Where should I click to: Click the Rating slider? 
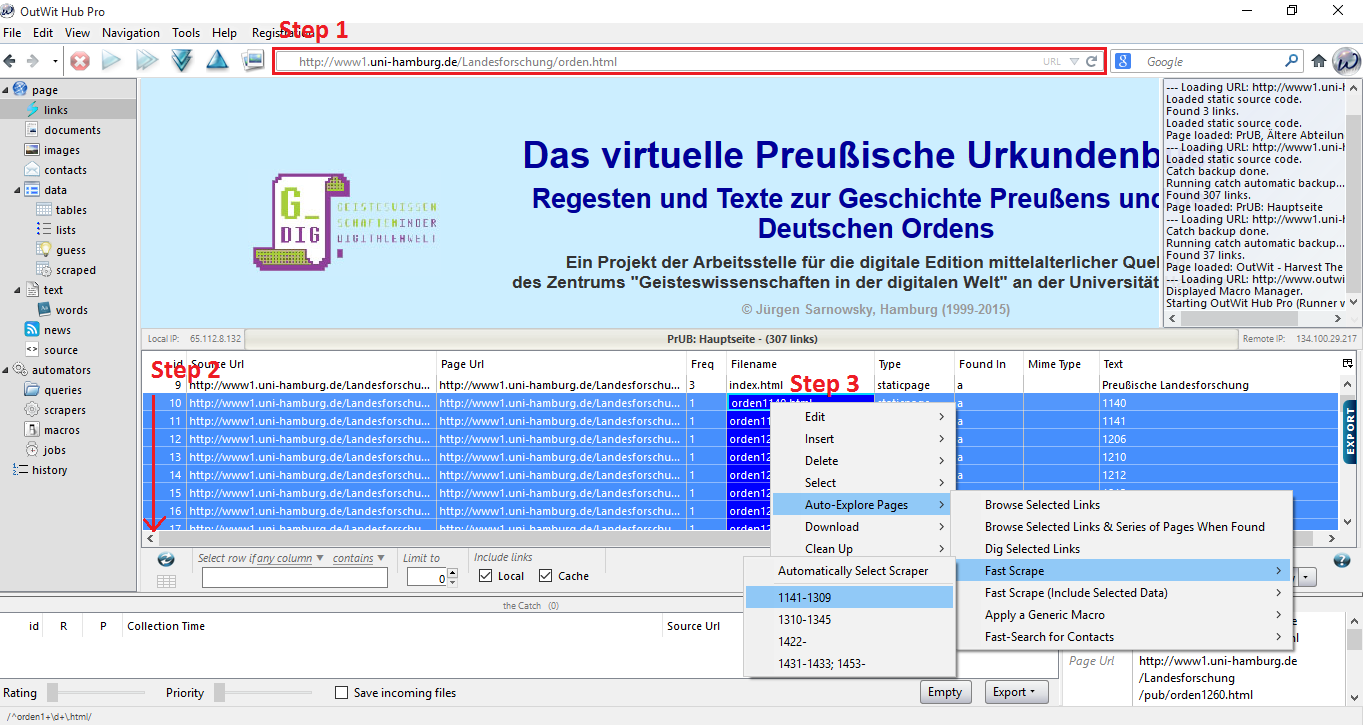96,692
